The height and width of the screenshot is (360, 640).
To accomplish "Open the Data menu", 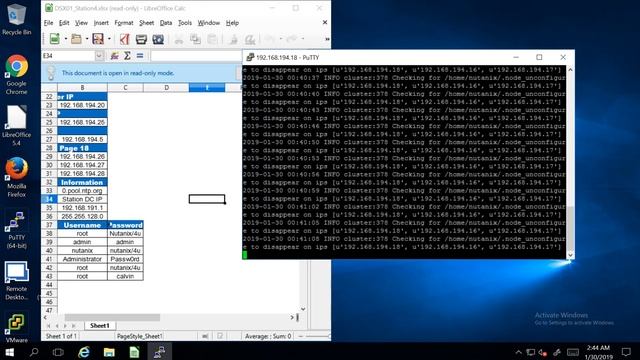I will (166, 23).
